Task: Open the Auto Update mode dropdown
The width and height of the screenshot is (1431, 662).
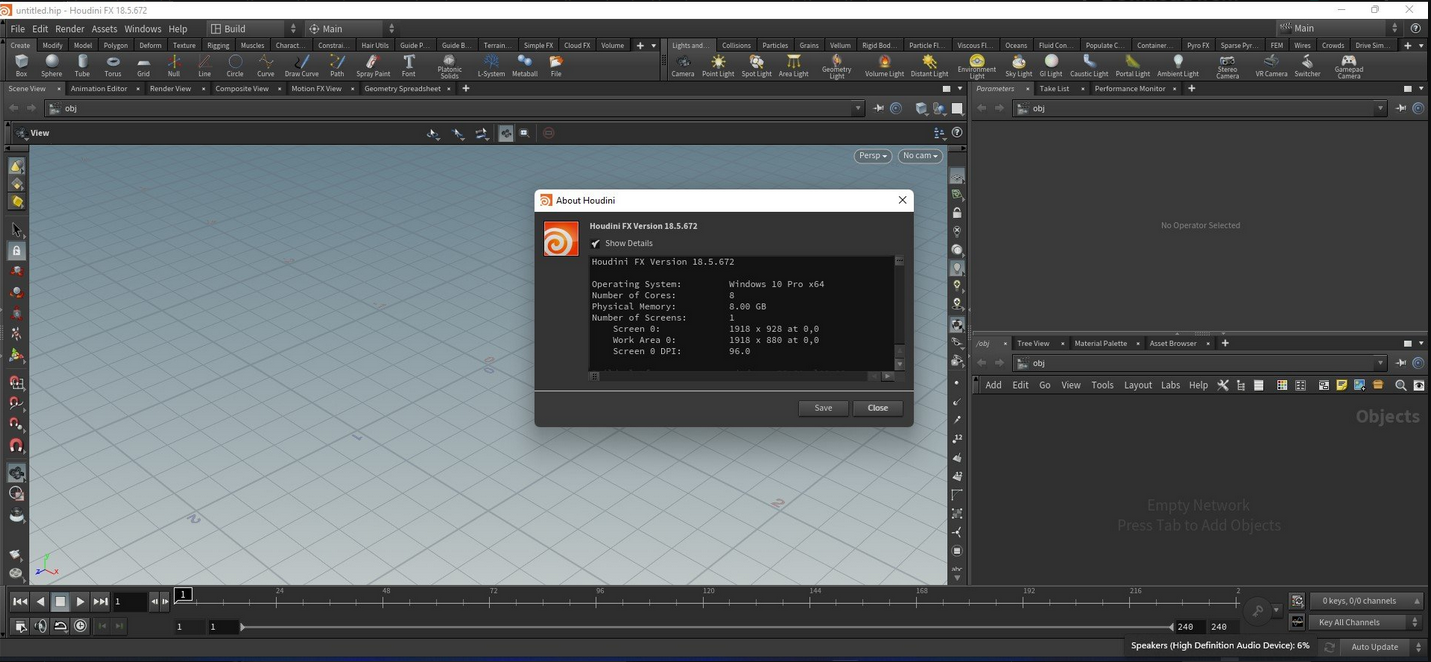Action: [x=1383, y=647]
